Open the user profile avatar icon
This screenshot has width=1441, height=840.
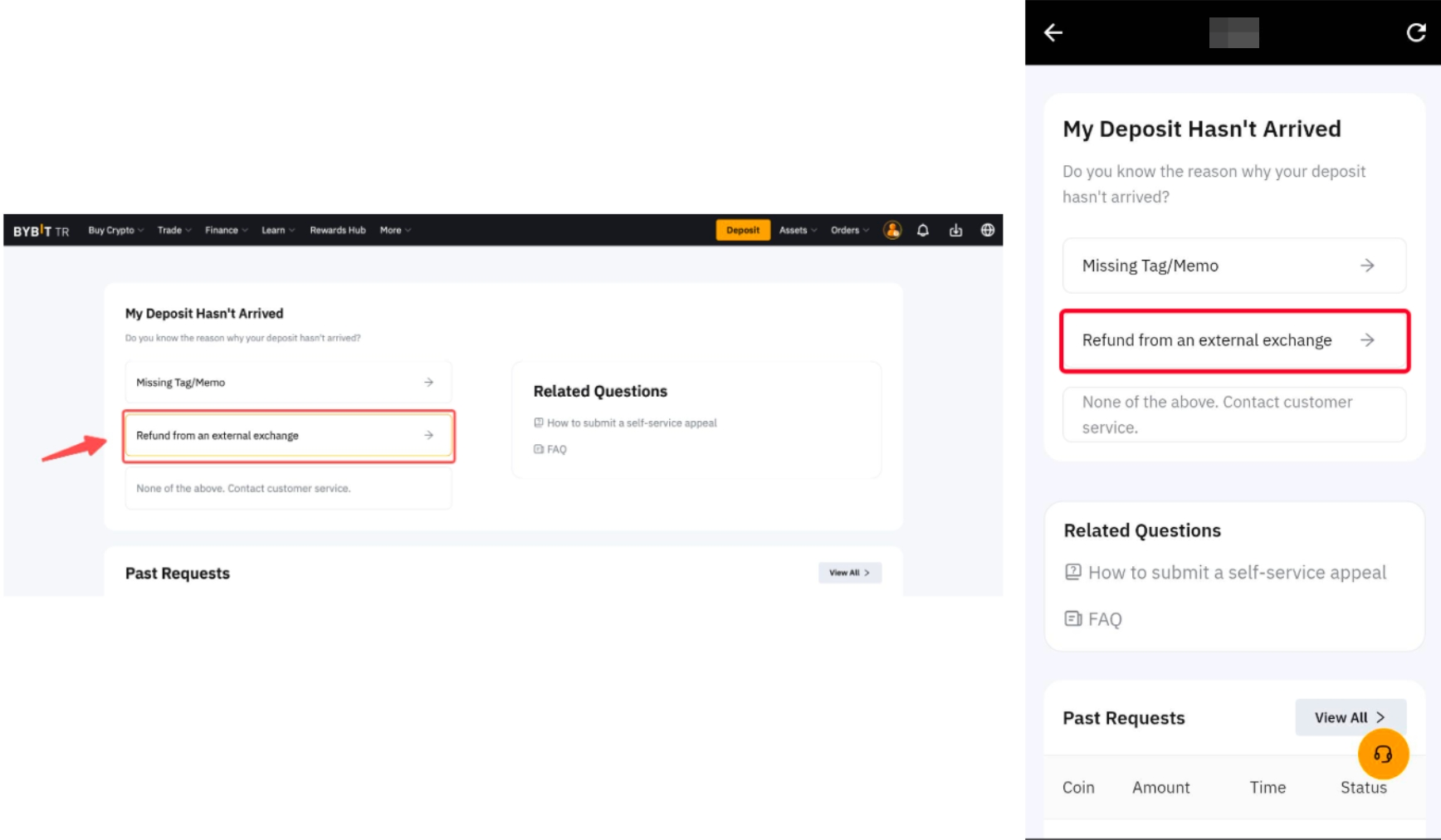pos(892,231)
